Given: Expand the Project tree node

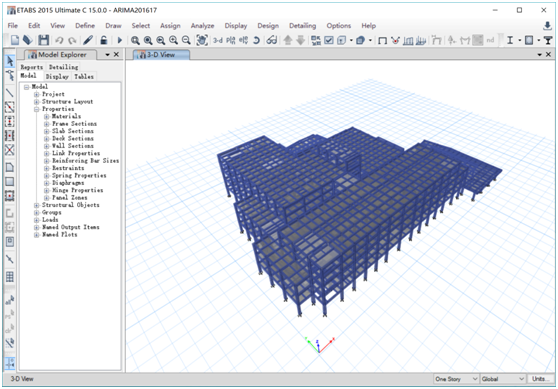Looking at the screenshot, I should pyautogui.click(x=36, y=94).
